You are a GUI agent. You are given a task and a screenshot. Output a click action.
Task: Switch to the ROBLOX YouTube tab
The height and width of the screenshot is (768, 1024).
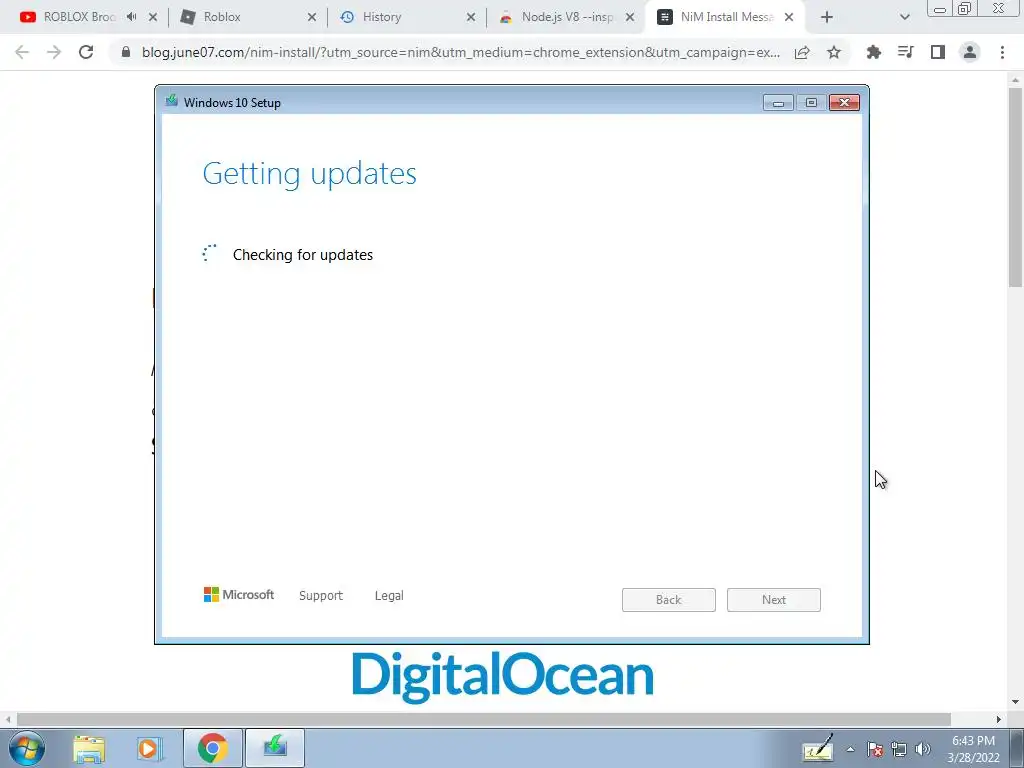79,17
